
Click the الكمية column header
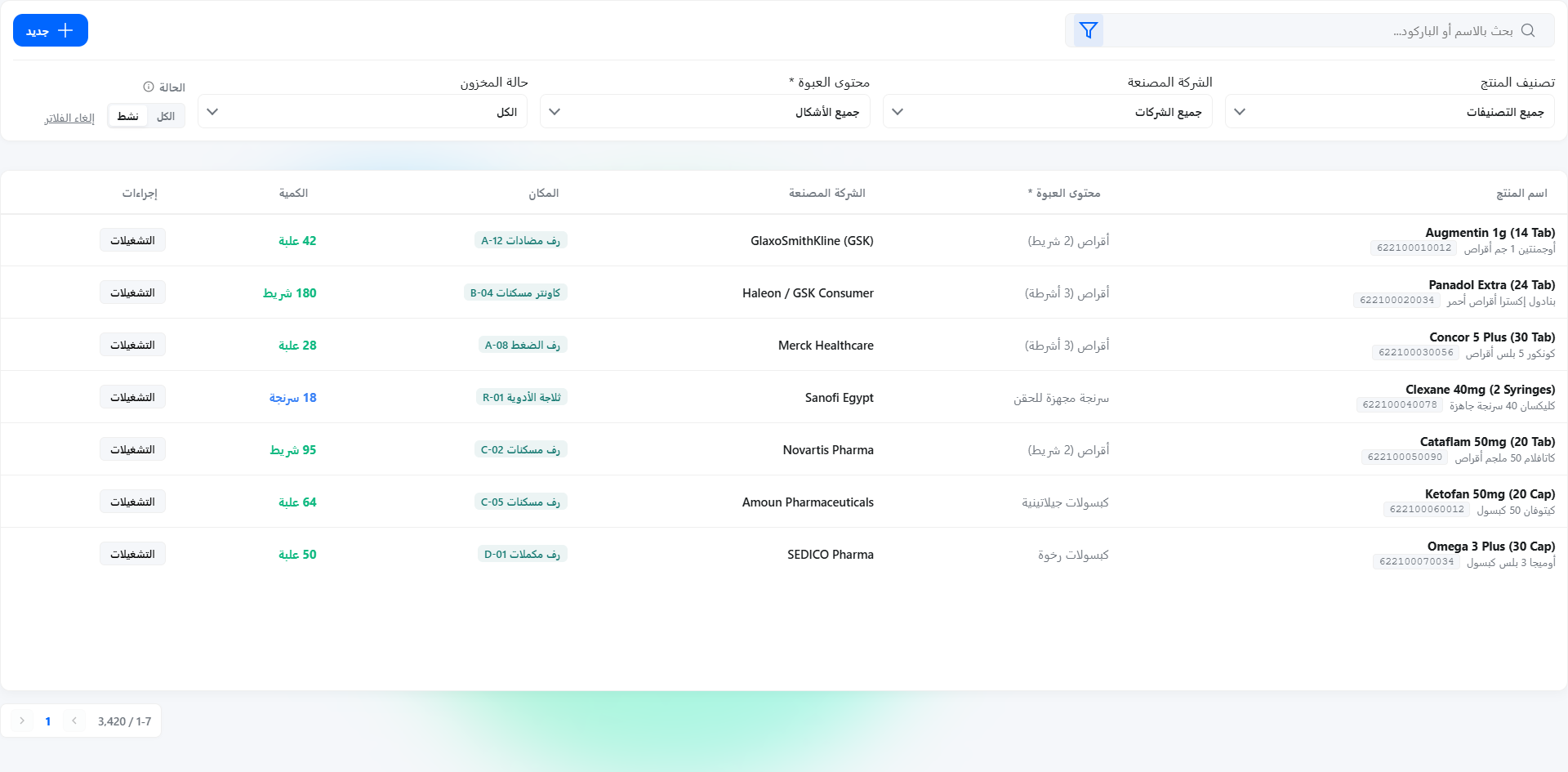click(x=293, y=193)
